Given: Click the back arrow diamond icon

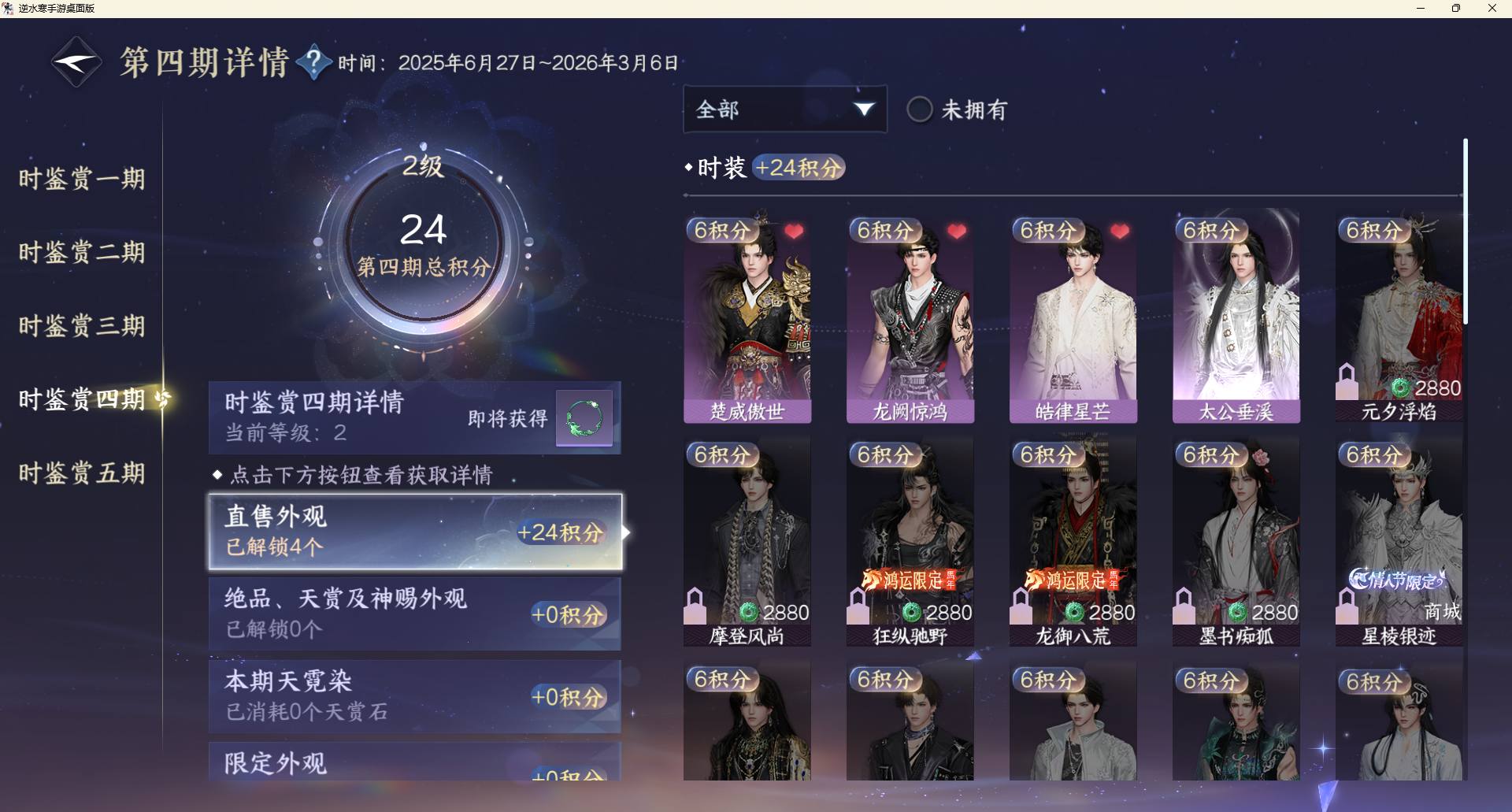Looking at the screenshot, I should (x=76, y=62).
